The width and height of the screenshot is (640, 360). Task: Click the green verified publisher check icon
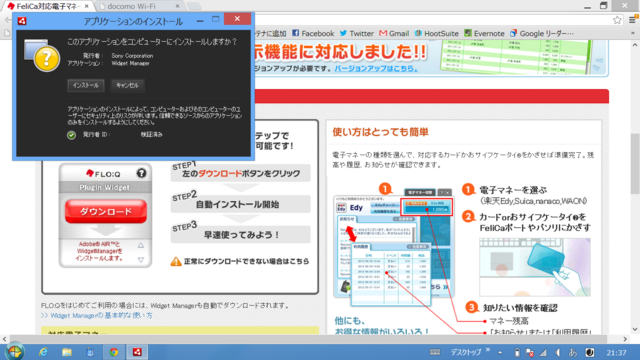[x=71, y=135]
